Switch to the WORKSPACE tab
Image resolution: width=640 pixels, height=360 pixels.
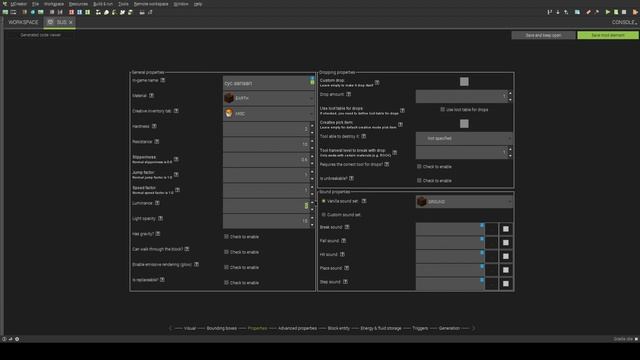pos(23,22)
